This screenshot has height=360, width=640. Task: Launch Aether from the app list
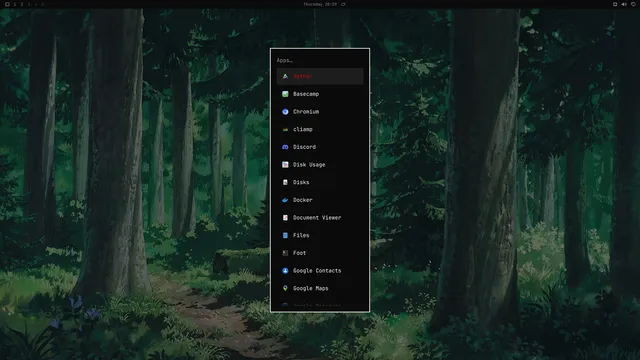click(x=320, y=76)
